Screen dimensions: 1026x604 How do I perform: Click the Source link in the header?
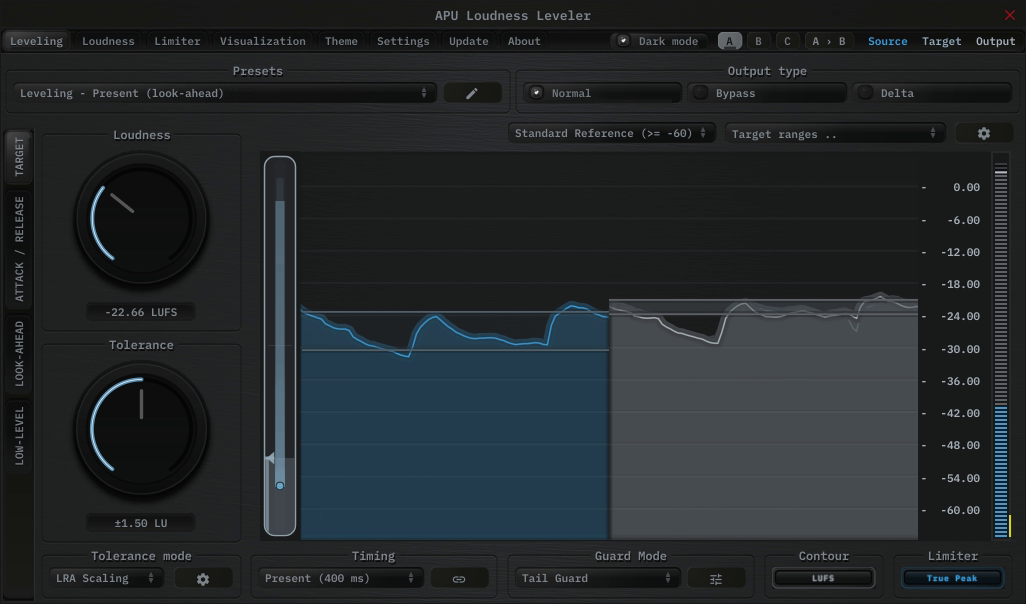pyautogui.click(x=887, y=41)
